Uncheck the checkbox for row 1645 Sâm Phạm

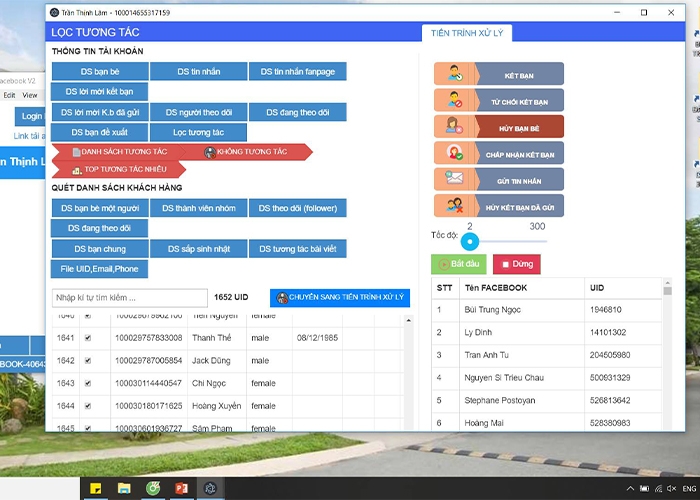[88, 428]
